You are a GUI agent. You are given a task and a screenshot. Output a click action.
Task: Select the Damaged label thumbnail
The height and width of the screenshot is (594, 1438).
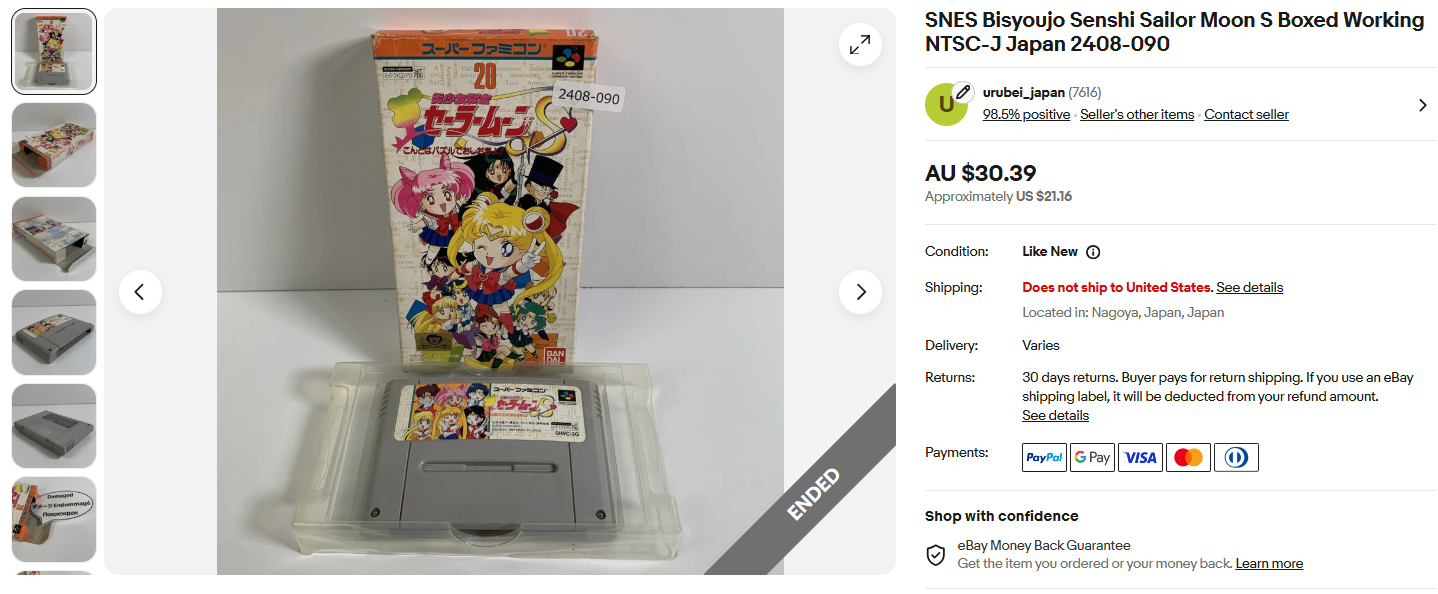[54, 520]
